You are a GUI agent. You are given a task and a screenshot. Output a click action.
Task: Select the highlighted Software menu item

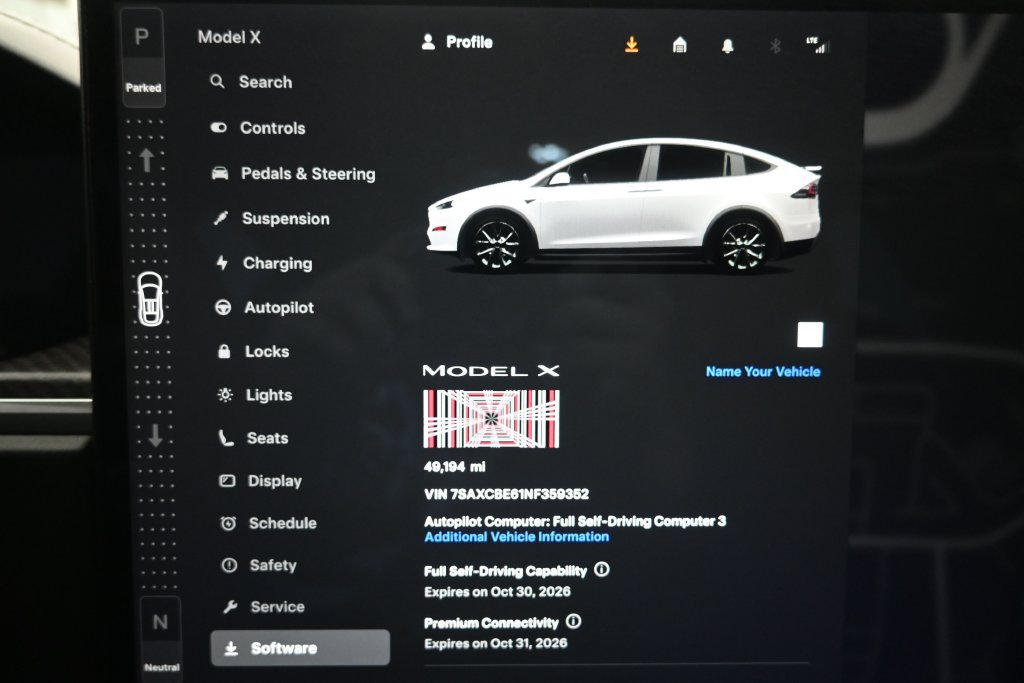(300, 648)
